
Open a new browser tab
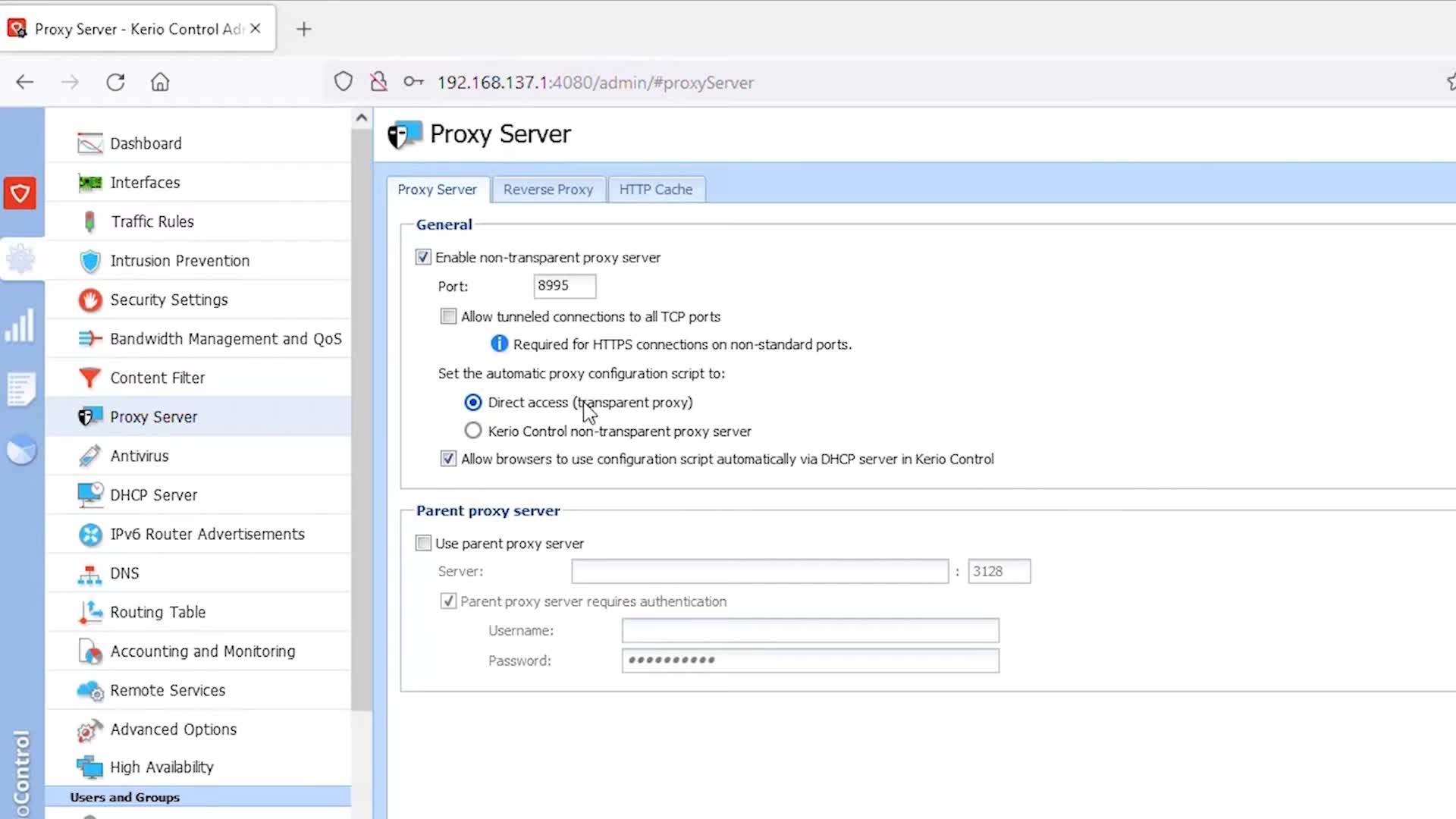304,29
